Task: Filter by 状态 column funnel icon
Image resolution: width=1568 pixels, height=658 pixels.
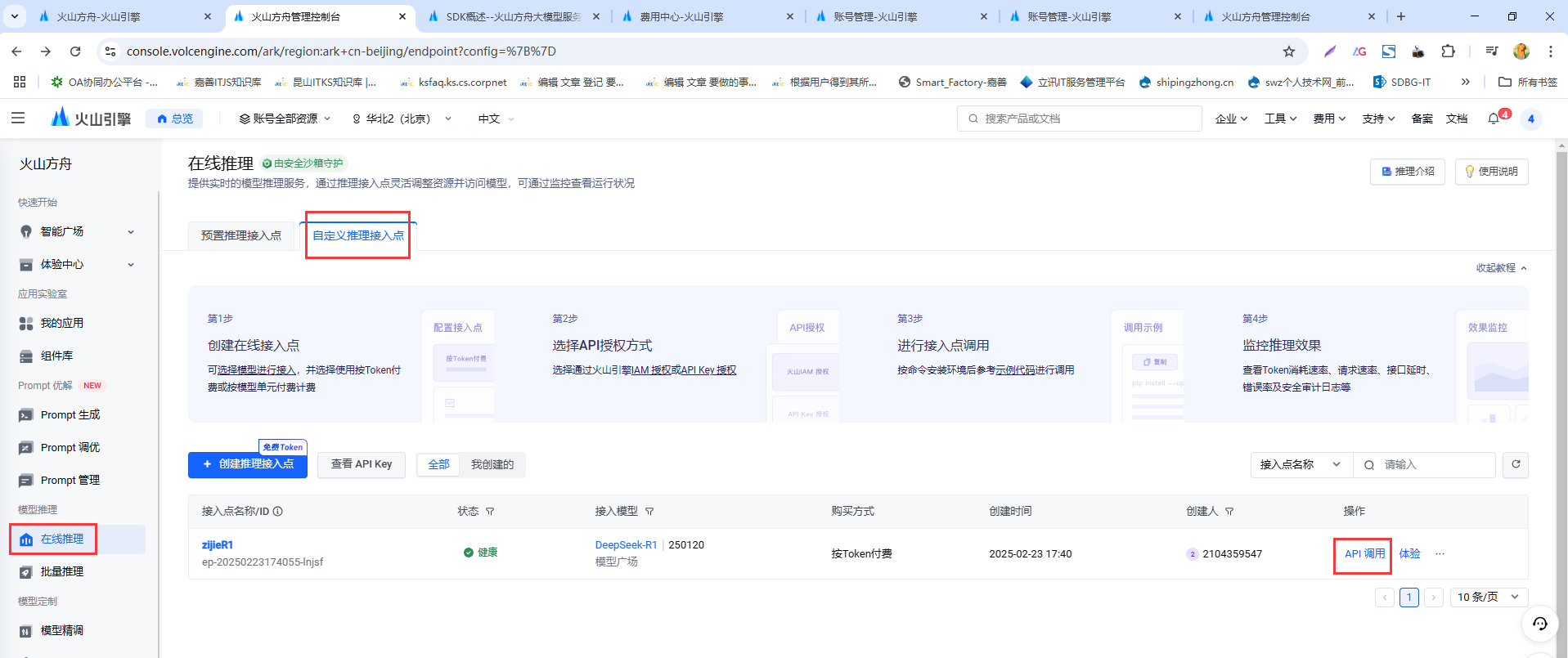Action: (x=490, y=512)
